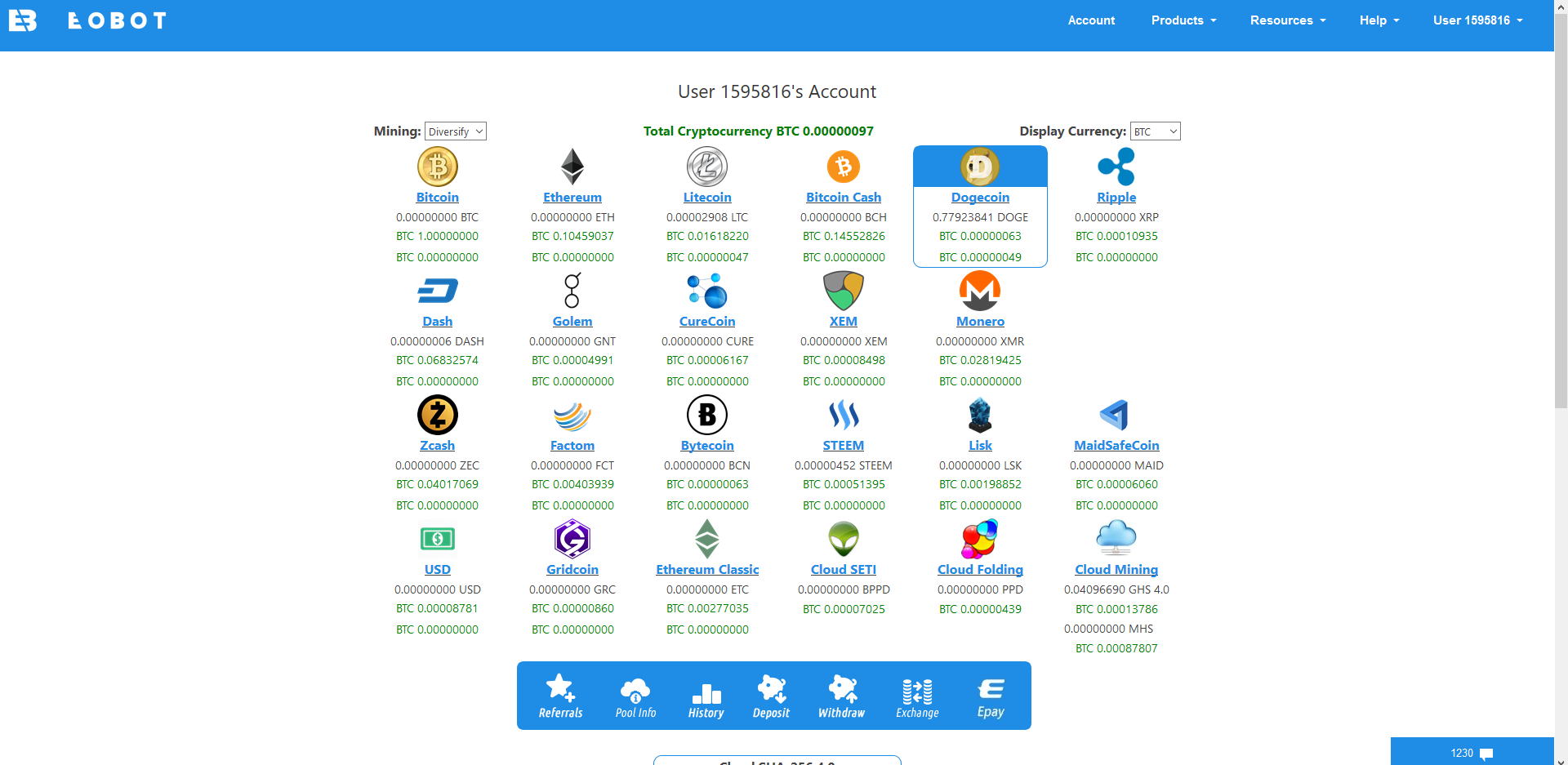Viewport: 1568px width, 765px height.
Task: Select the Zcash icon
Action: click(x=438, y=415)
